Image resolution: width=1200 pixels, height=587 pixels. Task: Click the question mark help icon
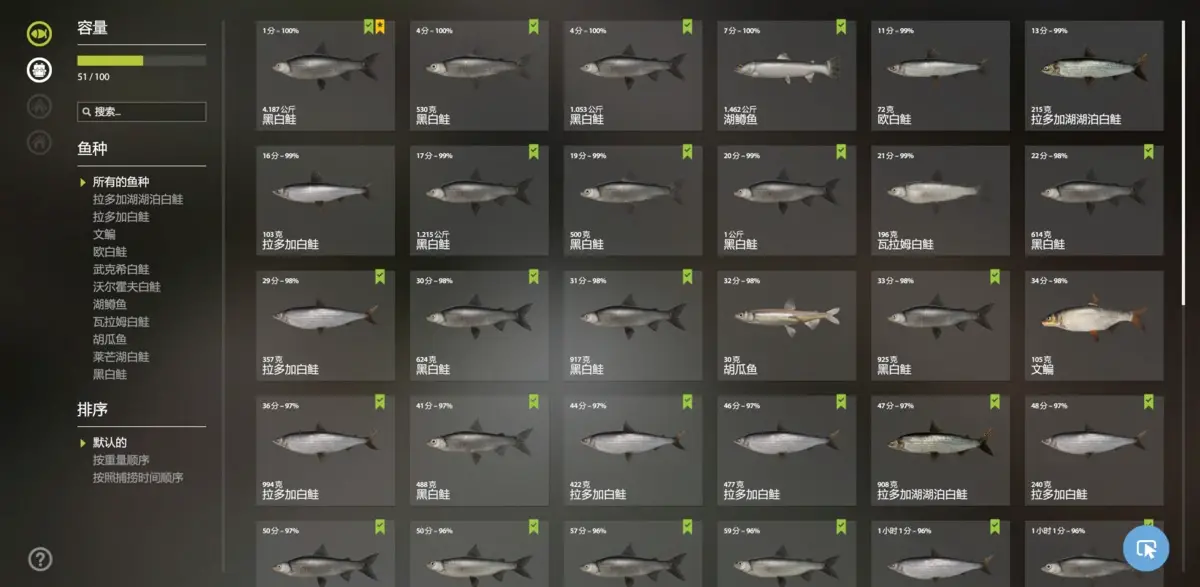(x=40, y=559)
